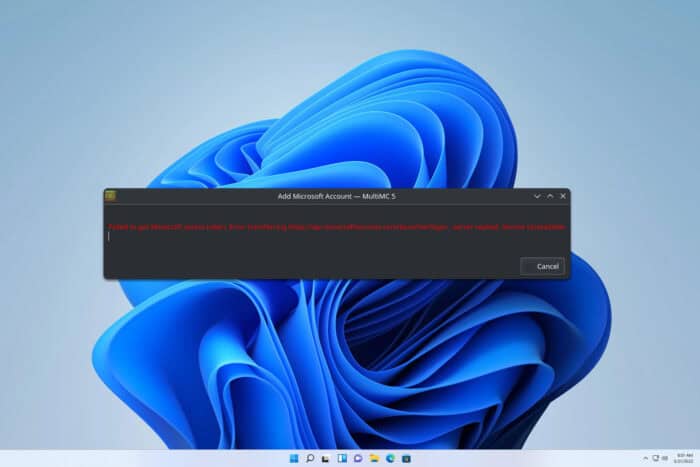Screen dimensions: 700x467
Task: Open File Explorer from taskbar
Action: [x=374, y=459]
